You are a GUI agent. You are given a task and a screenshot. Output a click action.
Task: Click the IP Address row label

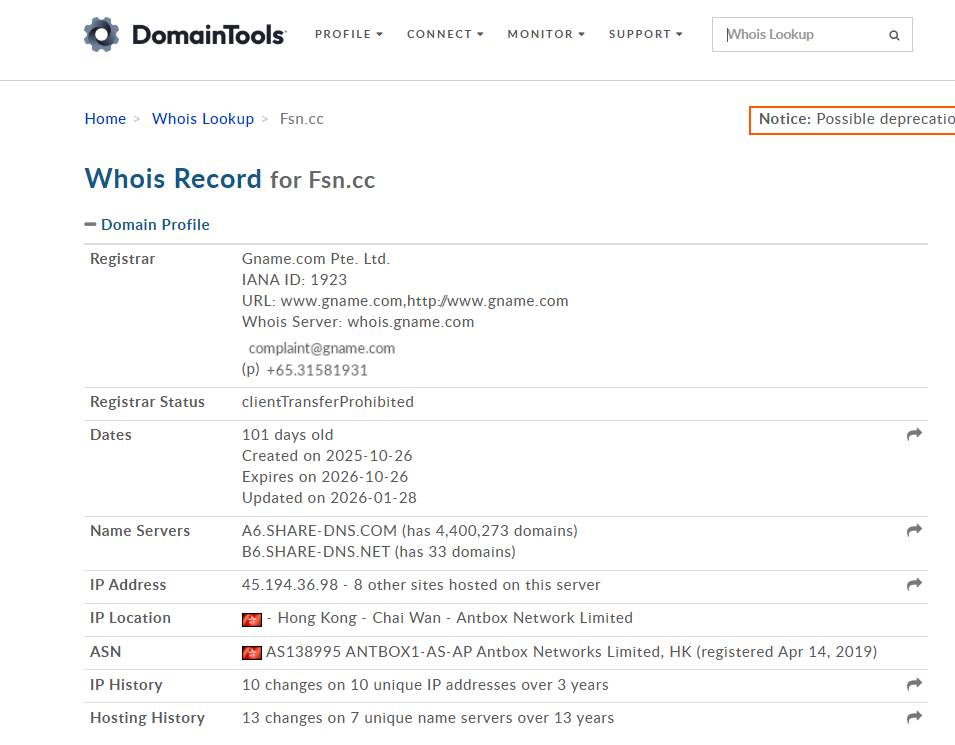pos(128,585)
